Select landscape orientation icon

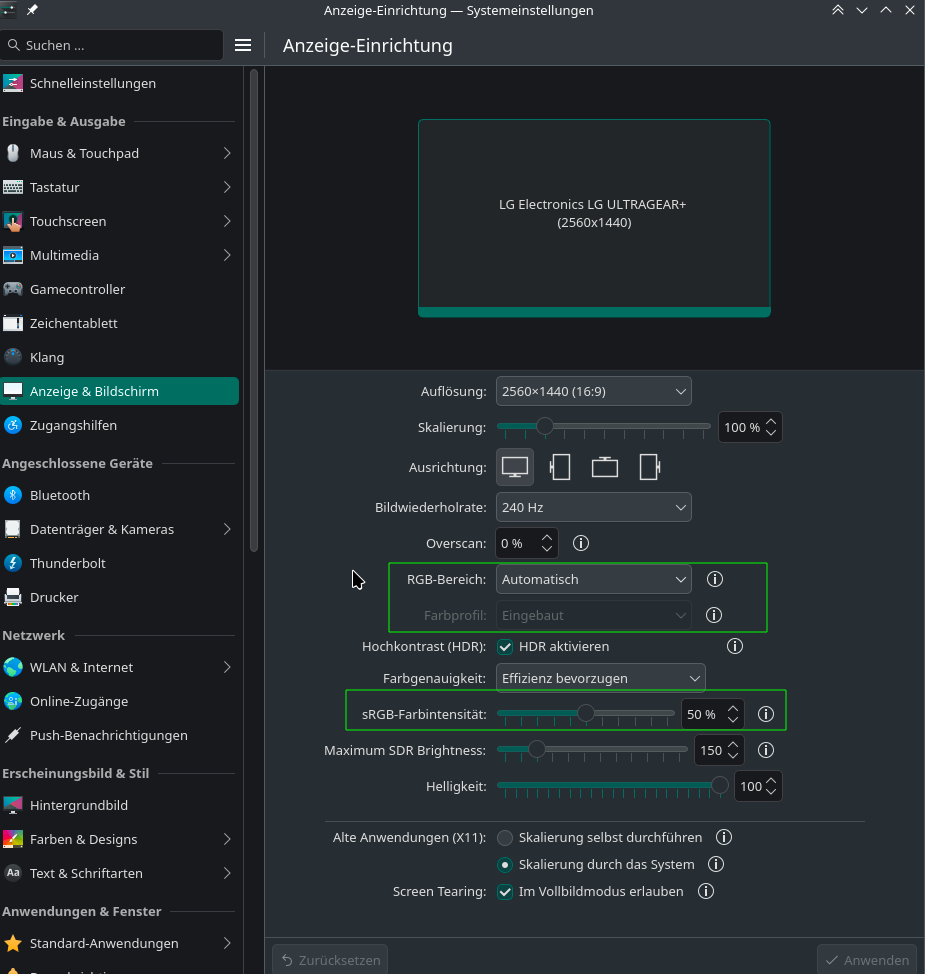click(x=515, y=467)
